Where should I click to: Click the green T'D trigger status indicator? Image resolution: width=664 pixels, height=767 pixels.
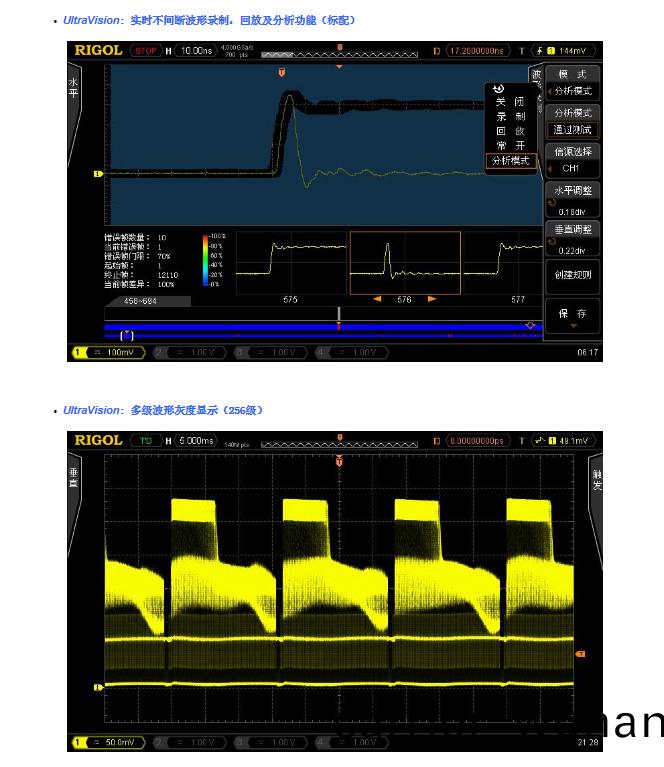pos(146,440)
